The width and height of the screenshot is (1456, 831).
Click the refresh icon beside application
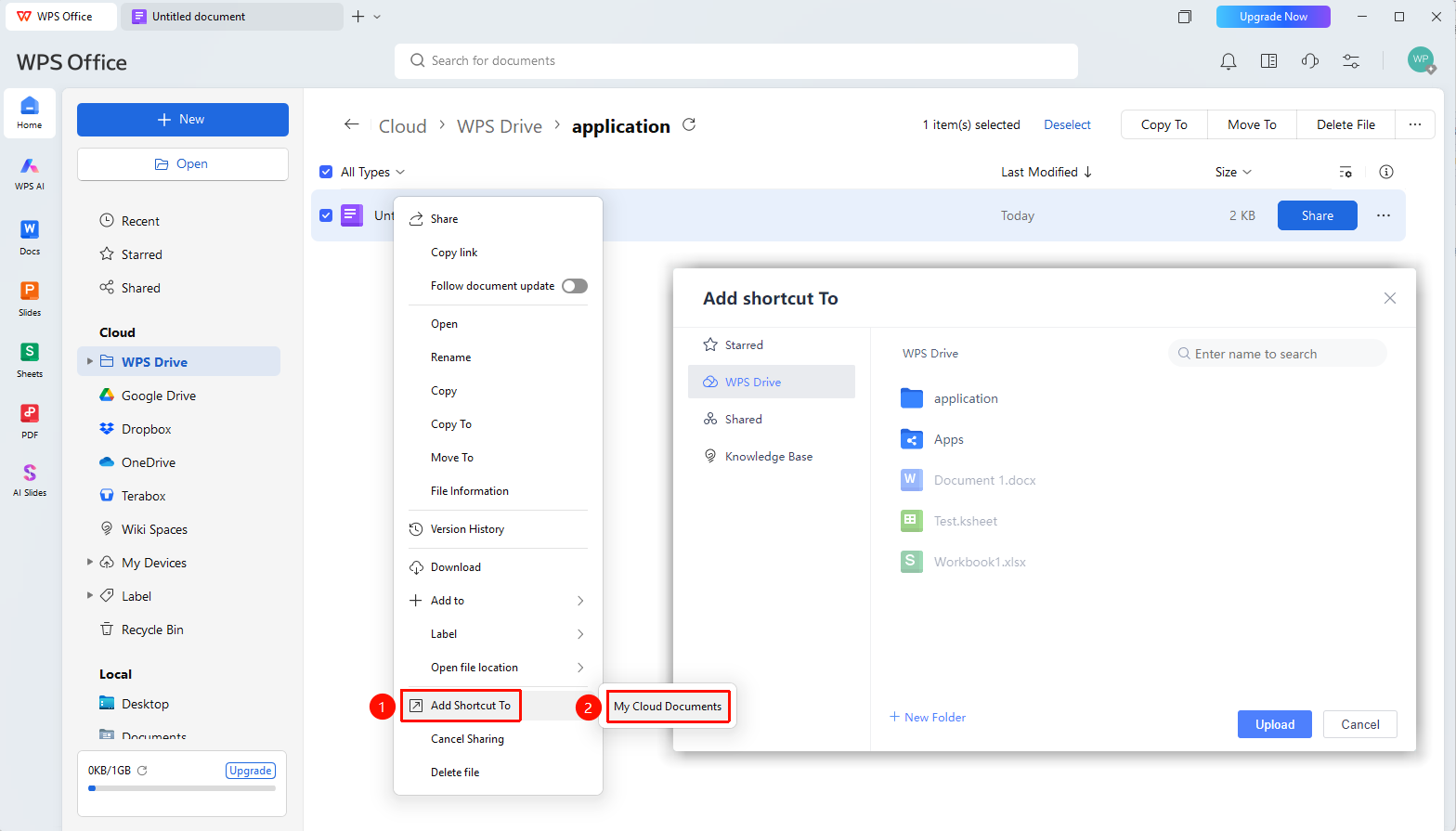pos(689,124)
